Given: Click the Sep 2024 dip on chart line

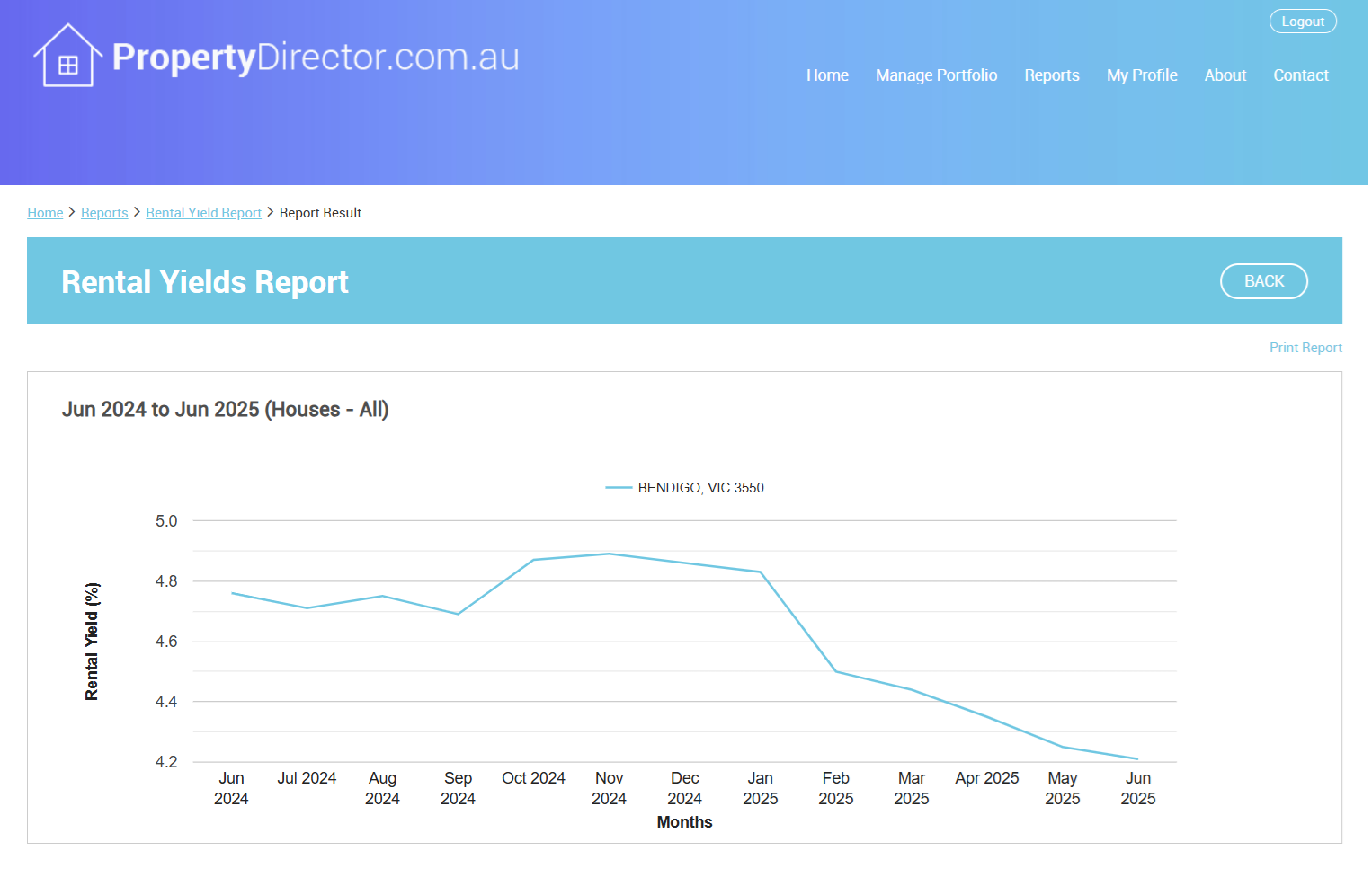Looking at the screenshot, I should coord(459,614).
